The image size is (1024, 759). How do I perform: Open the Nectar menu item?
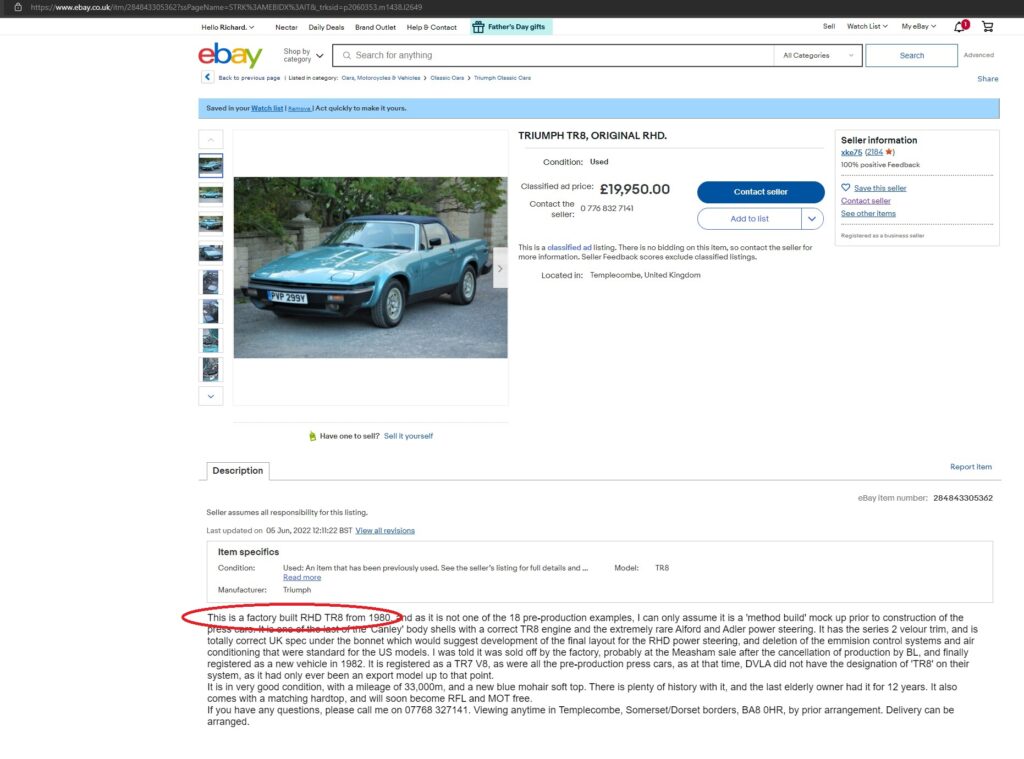pyautogui.click(x=286, y=27)
